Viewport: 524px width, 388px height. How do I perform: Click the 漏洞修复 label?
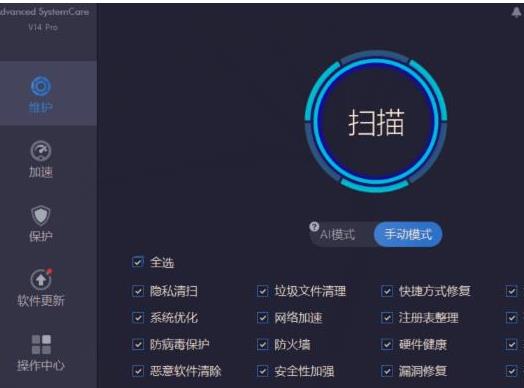(x=423, y=371)
